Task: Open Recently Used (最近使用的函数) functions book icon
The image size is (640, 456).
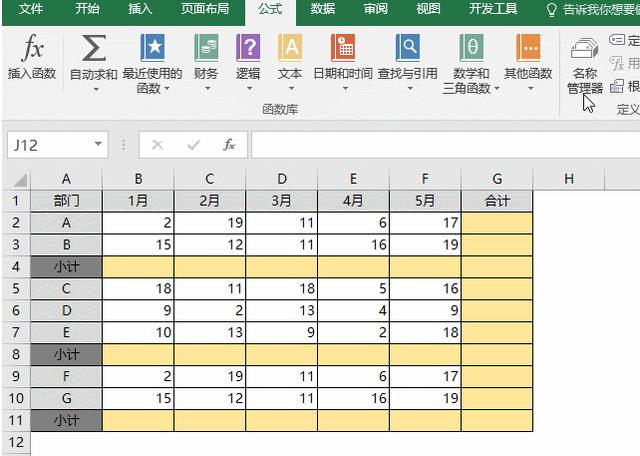Action: 152,48
